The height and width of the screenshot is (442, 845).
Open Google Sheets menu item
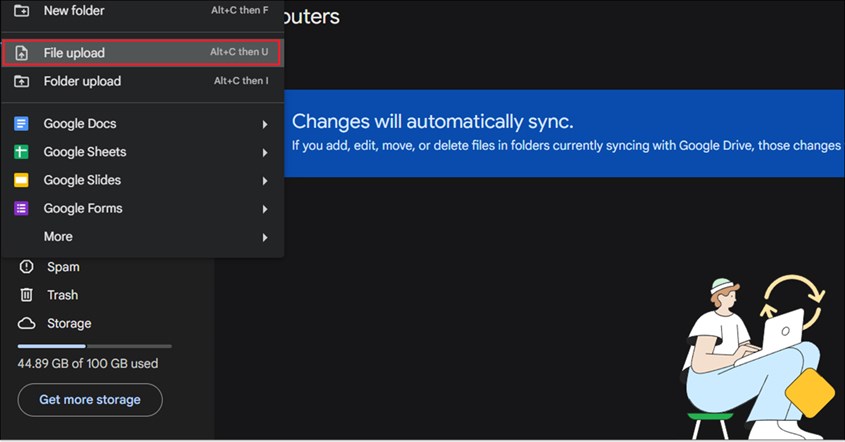(x=142, y=152)
